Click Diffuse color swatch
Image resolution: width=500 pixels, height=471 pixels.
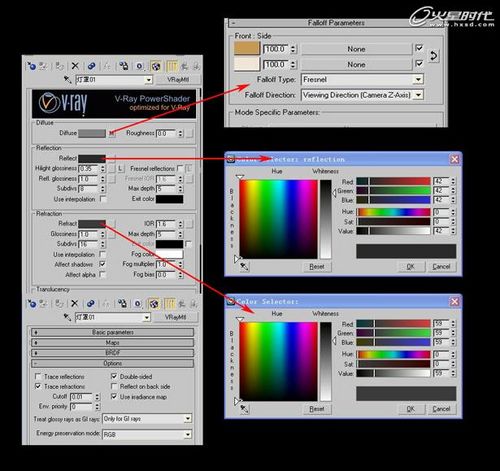click(92, 133)
